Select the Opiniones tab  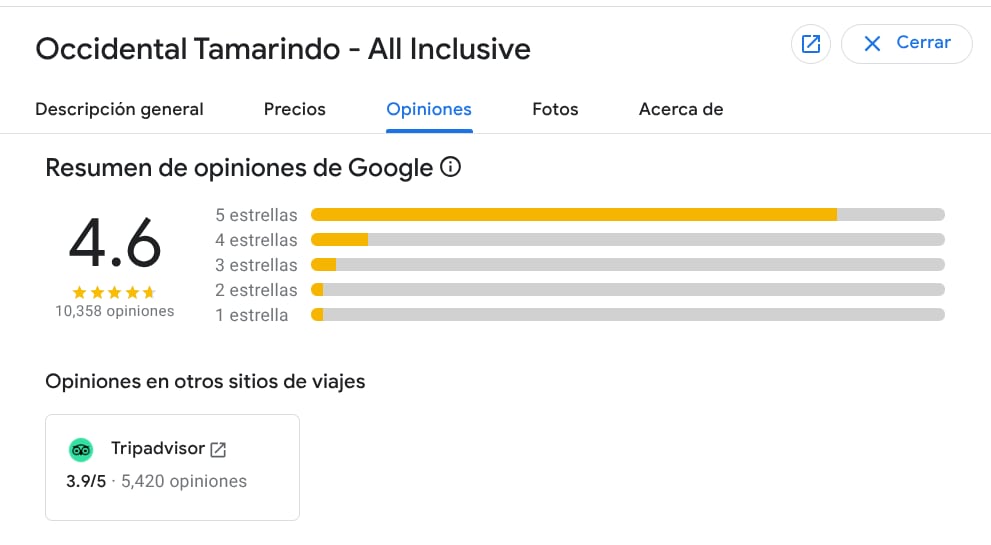point(429,110)
